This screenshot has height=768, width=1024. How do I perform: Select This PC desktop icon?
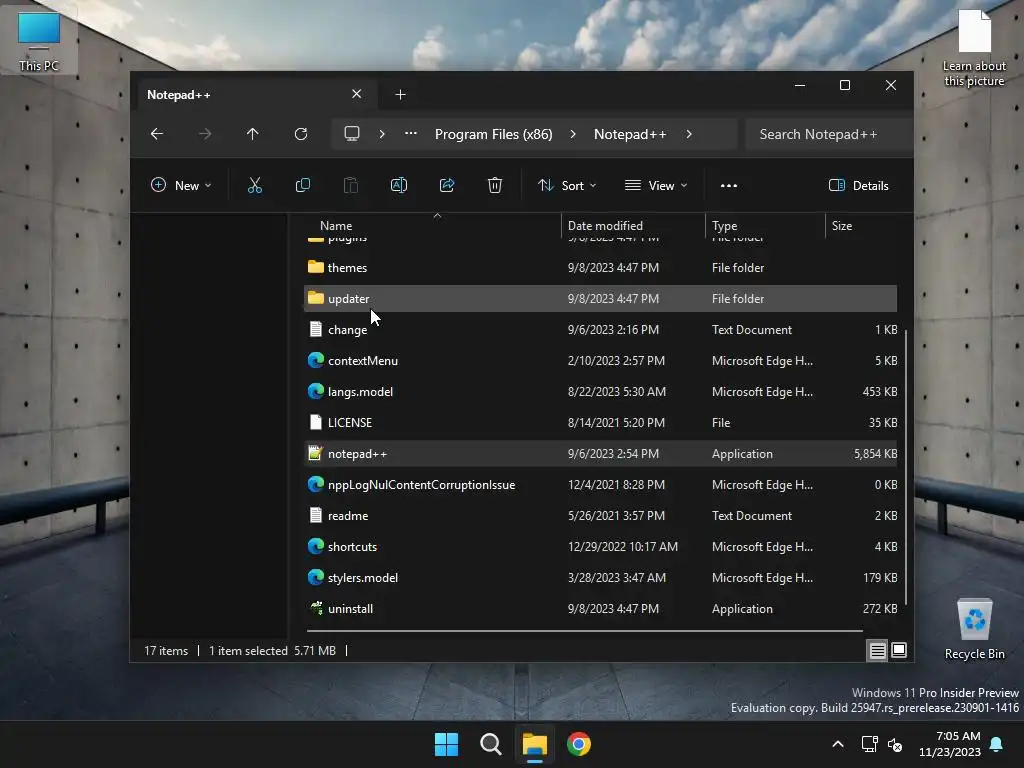39,40
